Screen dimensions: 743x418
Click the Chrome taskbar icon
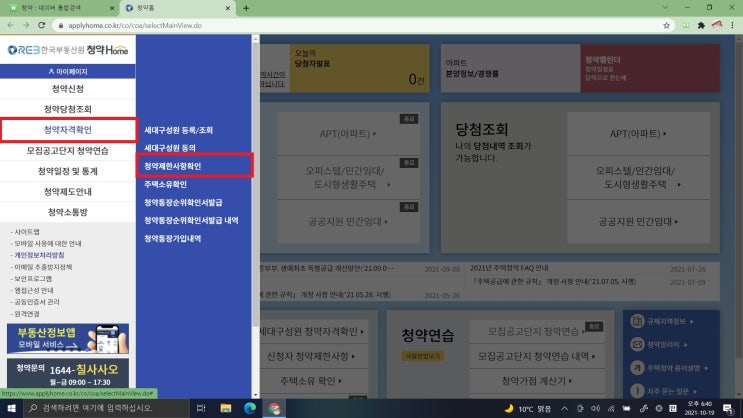(x=274, y=408)
